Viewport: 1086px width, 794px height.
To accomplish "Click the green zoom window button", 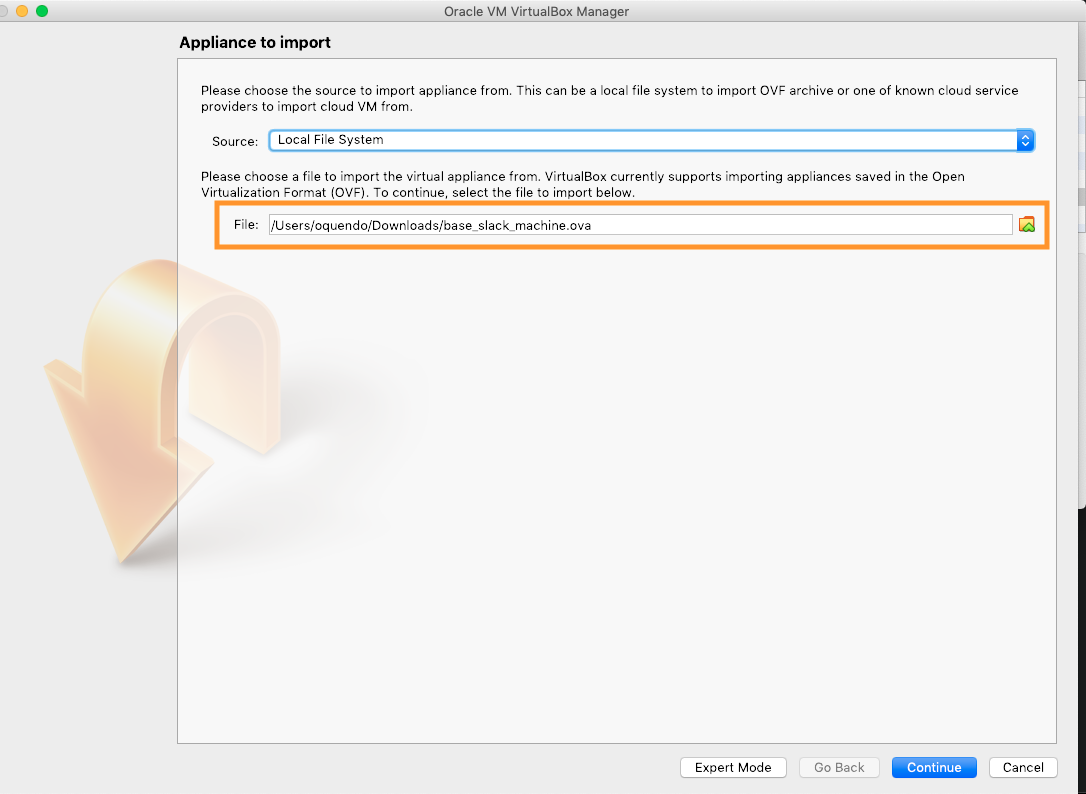I will tap(42, 11).
